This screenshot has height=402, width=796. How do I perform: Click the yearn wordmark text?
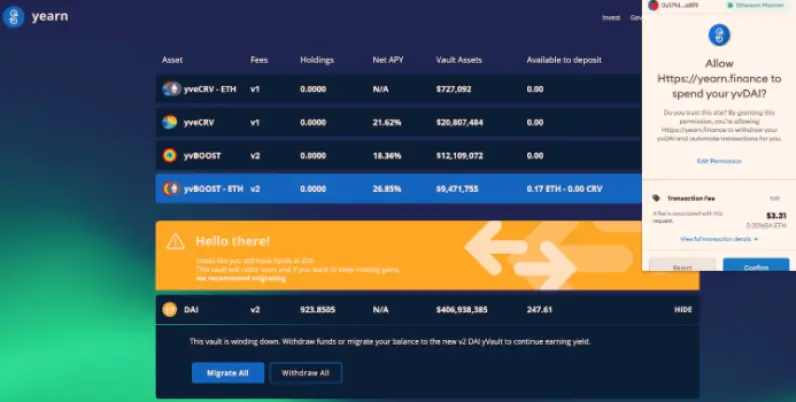(50, 16)
